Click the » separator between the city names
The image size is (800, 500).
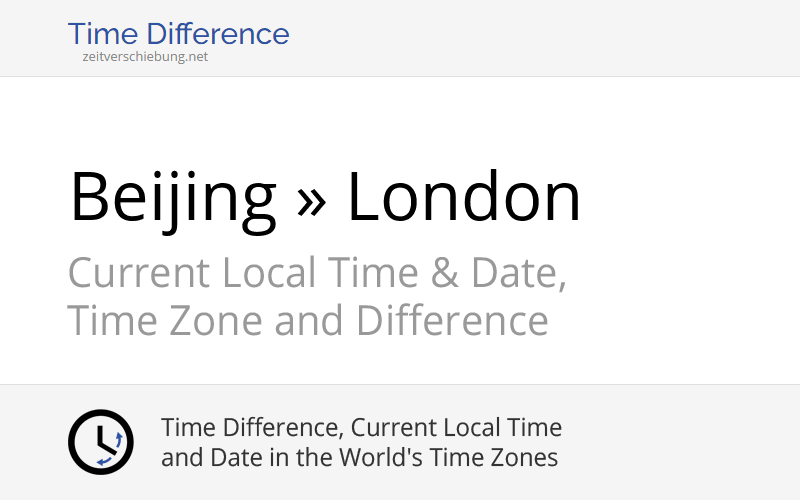[311, 198]
